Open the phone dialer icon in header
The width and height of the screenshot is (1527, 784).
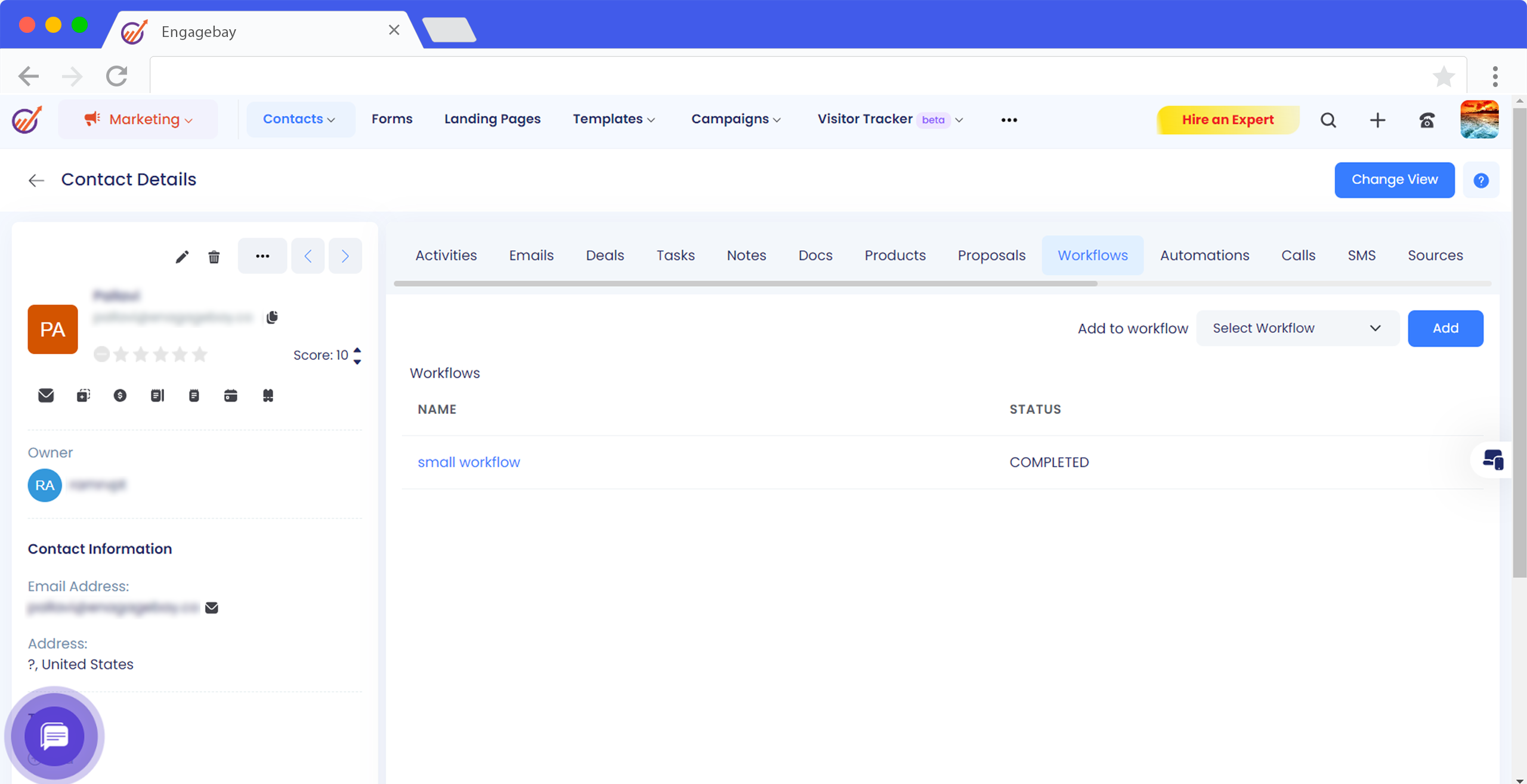1427,120
